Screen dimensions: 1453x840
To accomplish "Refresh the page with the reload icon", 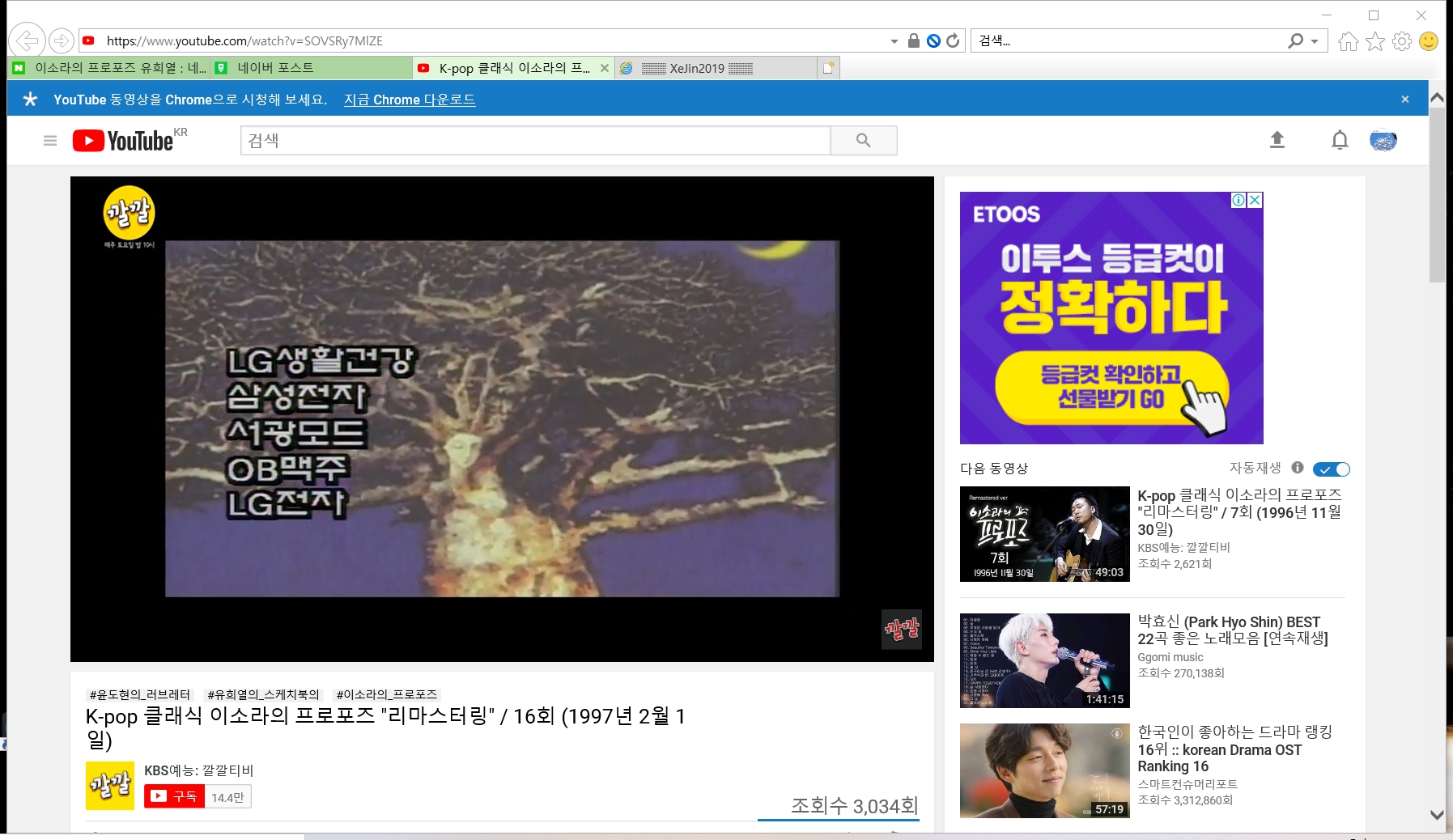I will tap(953, 40).
